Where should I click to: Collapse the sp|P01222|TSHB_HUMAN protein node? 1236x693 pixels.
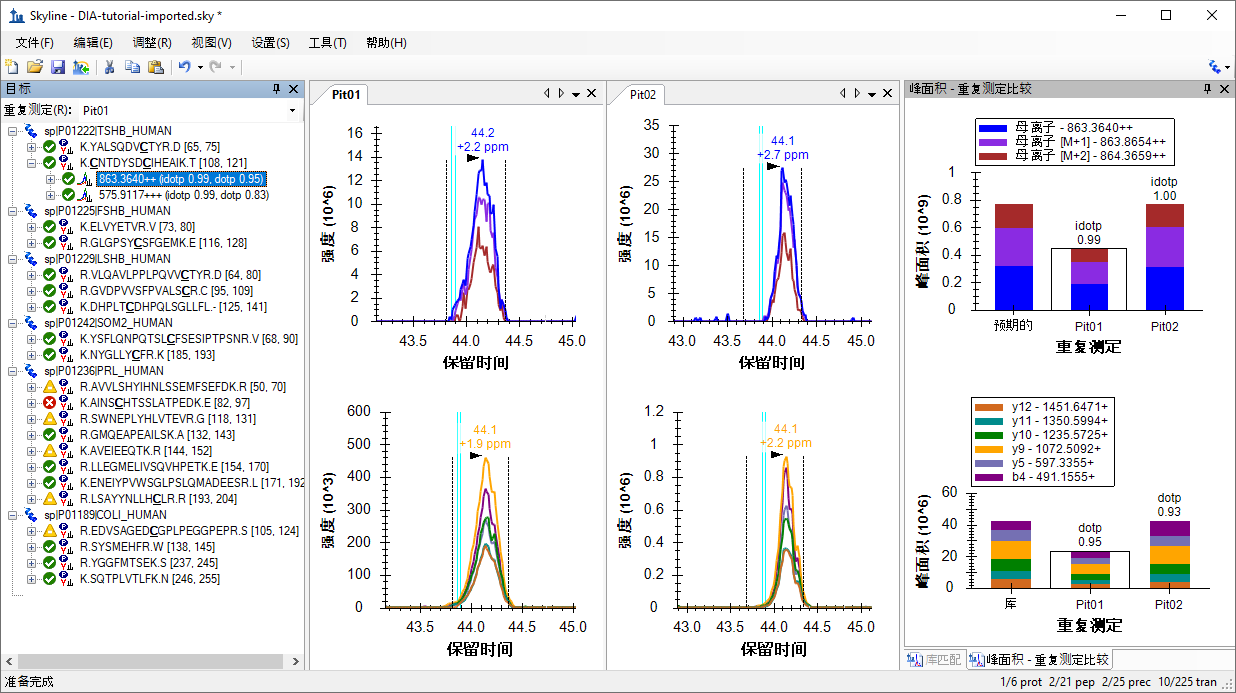coord(13,131)
